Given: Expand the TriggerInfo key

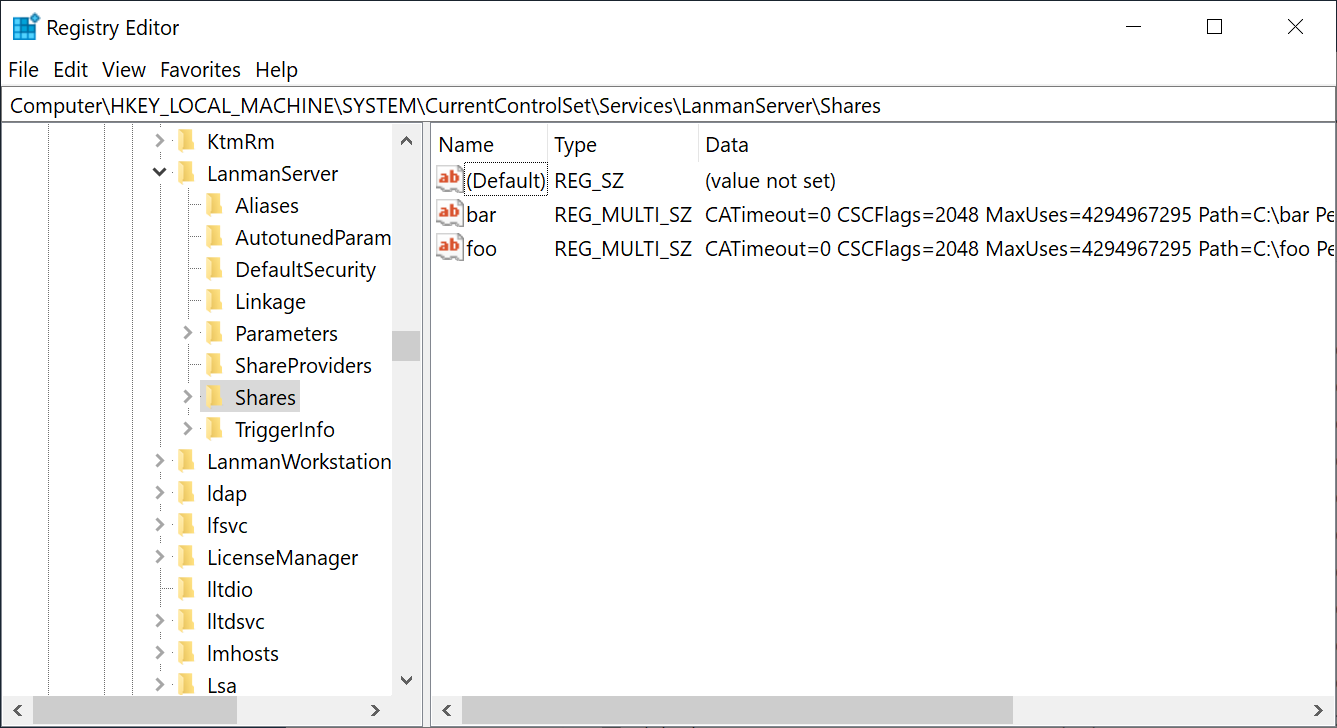Looking at the screenshot, I should [x=187, y=429].
